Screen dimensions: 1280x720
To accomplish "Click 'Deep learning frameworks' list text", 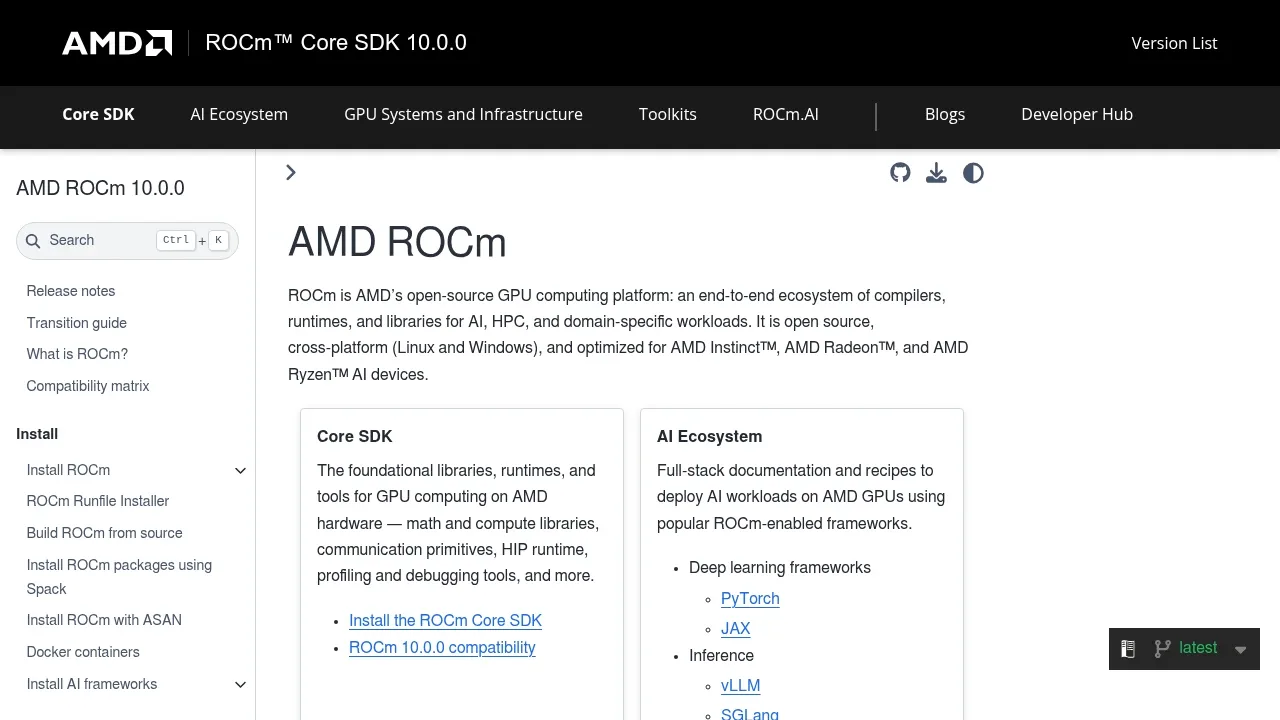I will (x=780, y=568).
